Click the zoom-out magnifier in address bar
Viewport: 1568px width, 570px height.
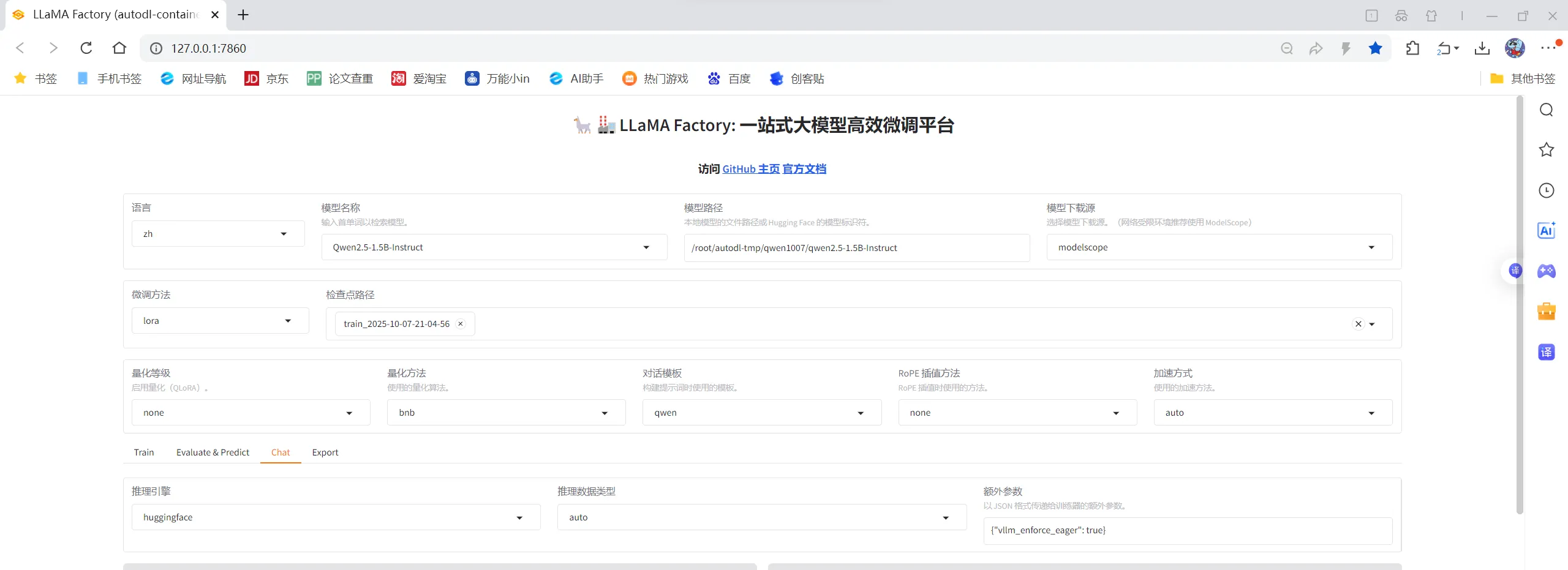[1287, 48]
